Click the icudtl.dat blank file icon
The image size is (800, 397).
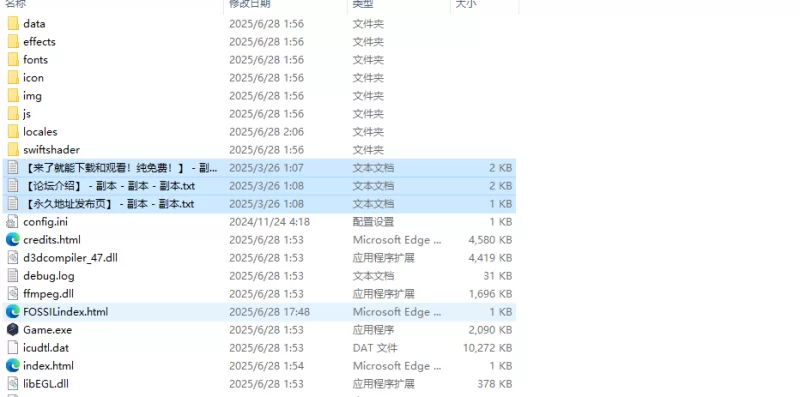click(13, 348)
